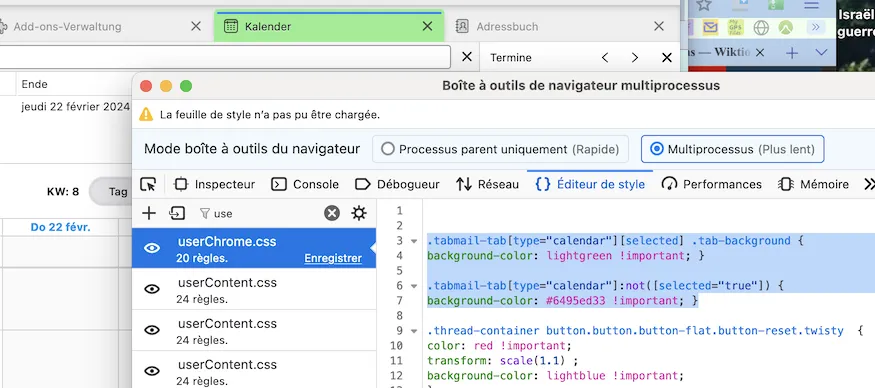The width and height of the screenshot is (875, 388).
Task: Activate the element picker icon
Action: tap(148, 184)
